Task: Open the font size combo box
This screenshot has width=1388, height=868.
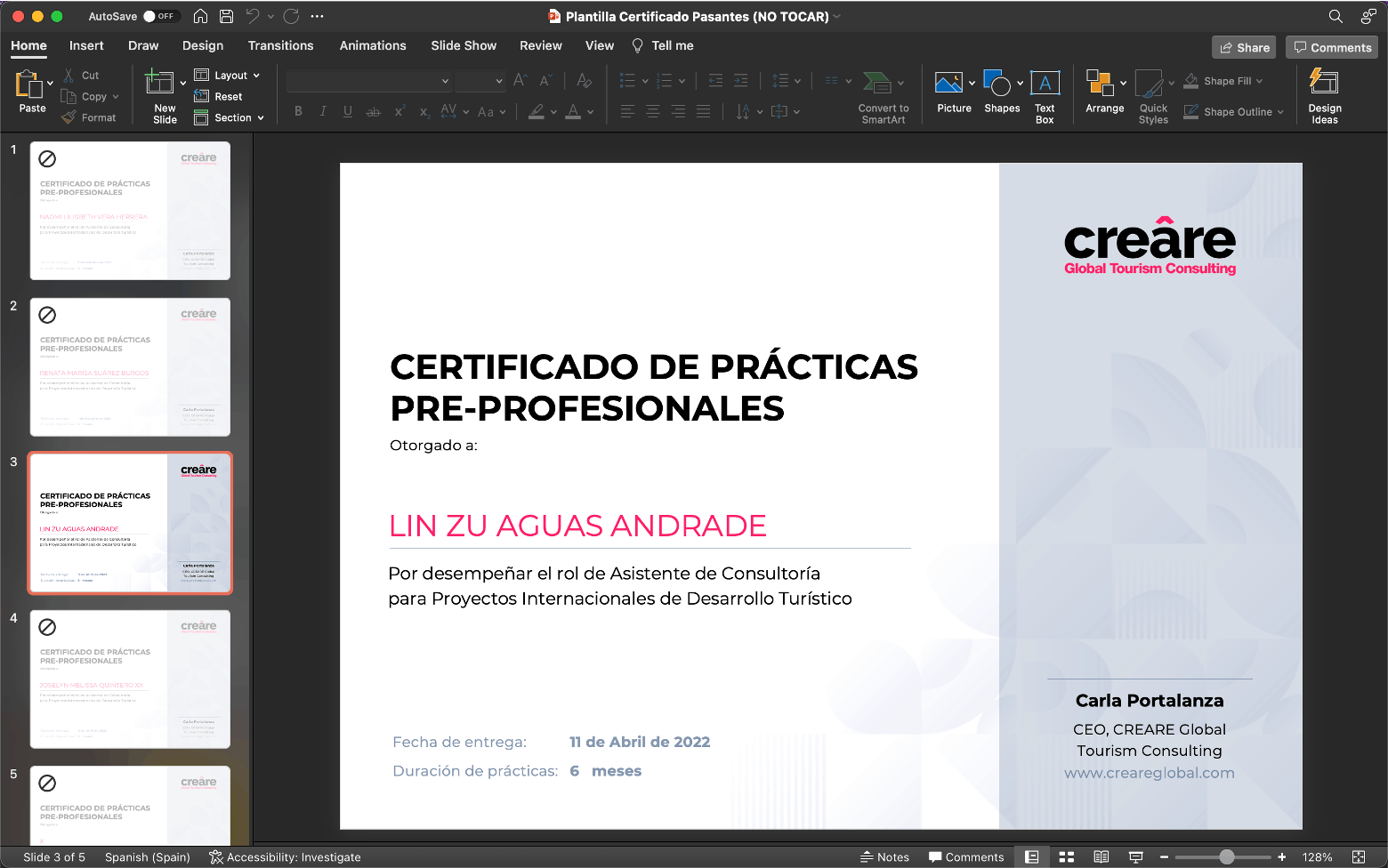Action: point(480,81)
